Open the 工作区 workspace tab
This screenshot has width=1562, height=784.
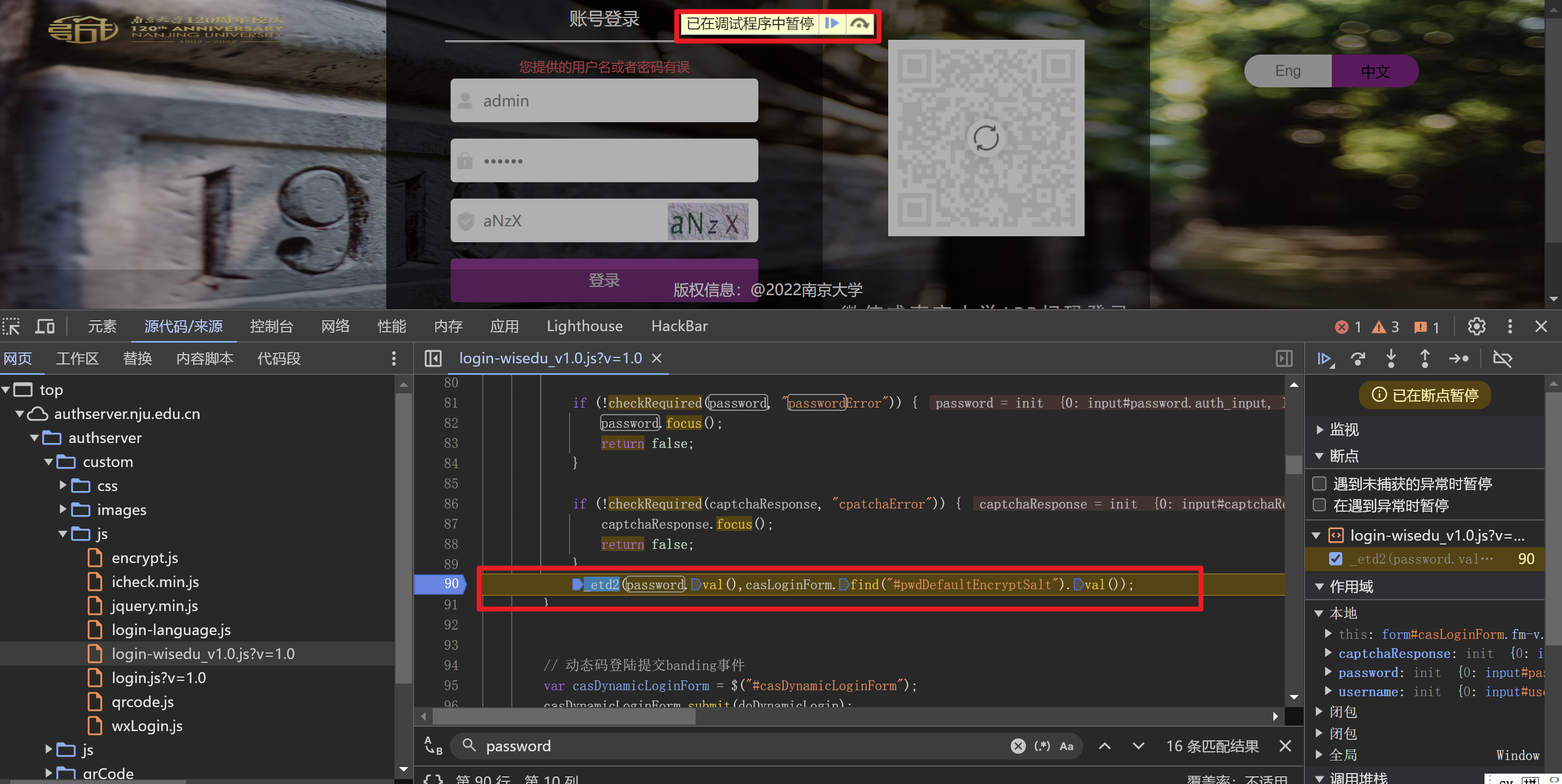(x=77, y=358)
